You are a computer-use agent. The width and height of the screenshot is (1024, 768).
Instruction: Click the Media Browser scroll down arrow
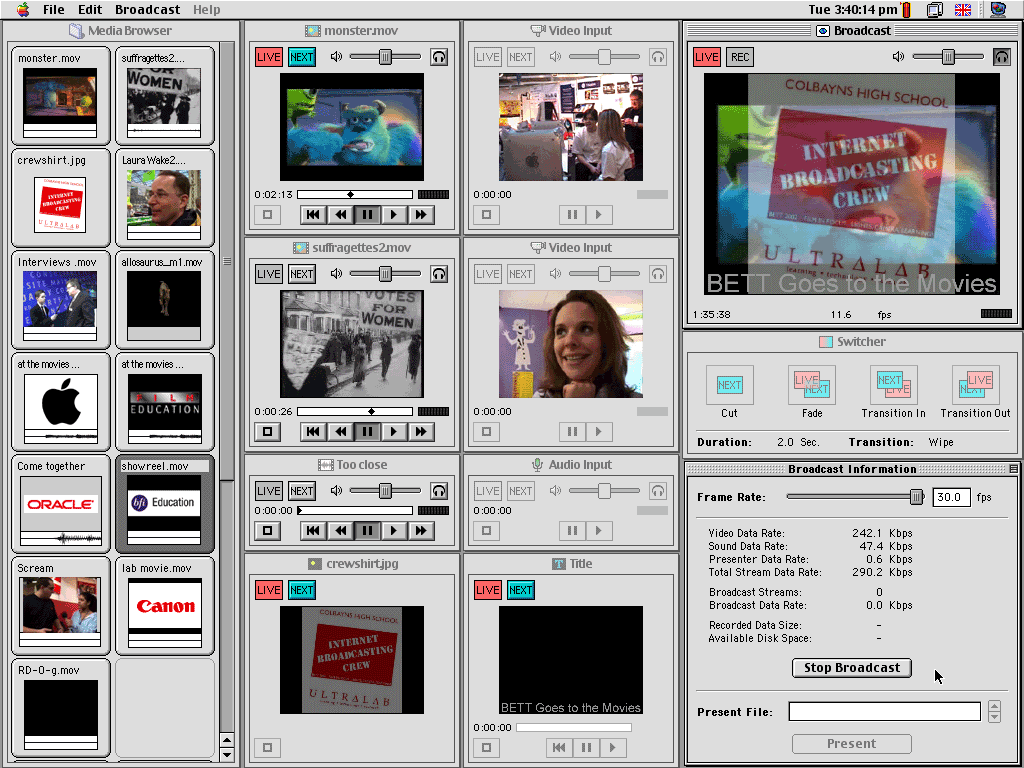pos(227,754)
